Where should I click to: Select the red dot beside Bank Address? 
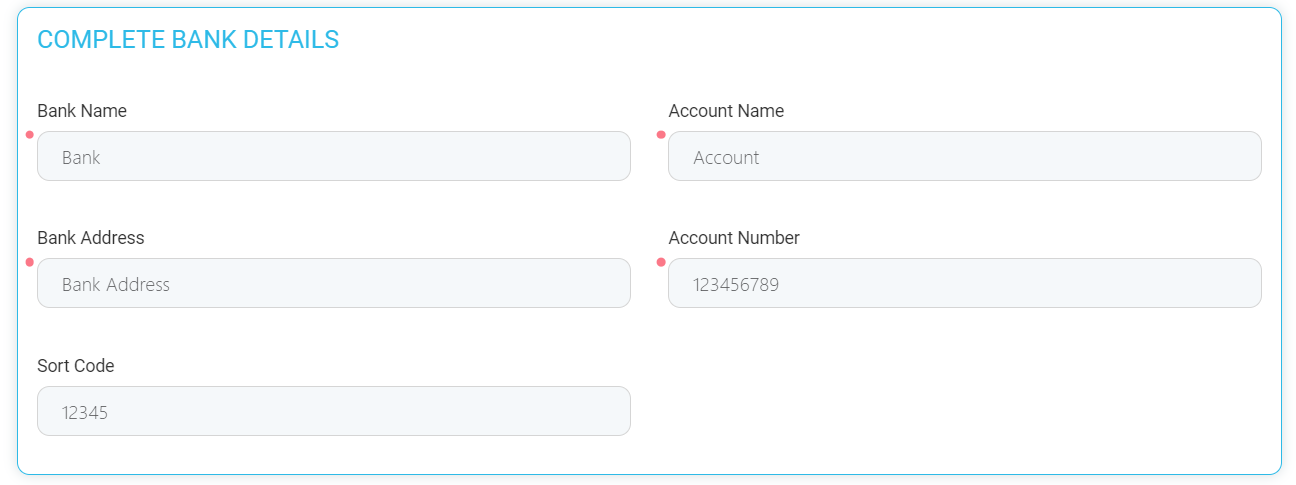click(30, 262)
